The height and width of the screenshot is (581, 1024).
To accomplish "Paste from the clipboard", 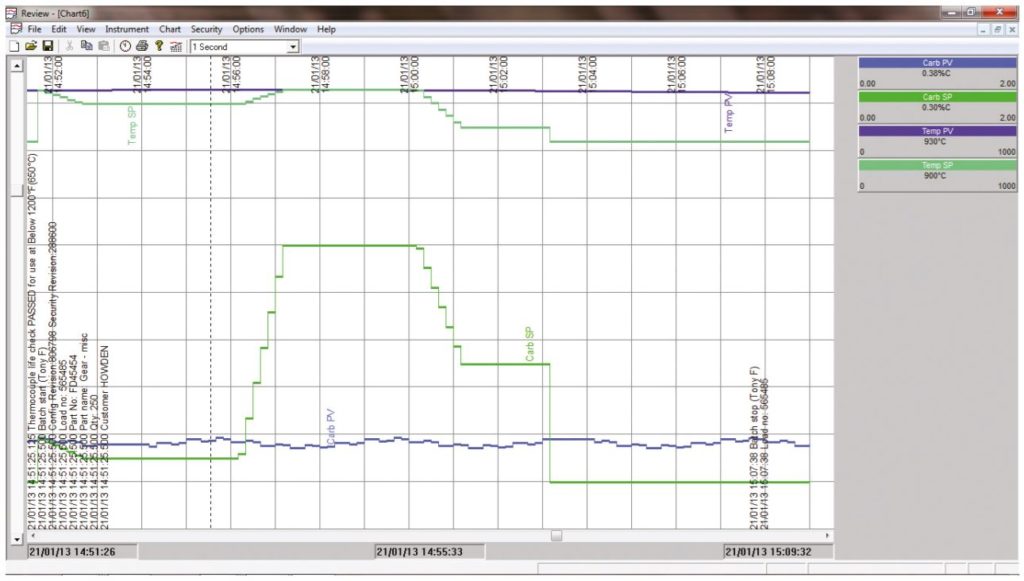I will [103, 44].
